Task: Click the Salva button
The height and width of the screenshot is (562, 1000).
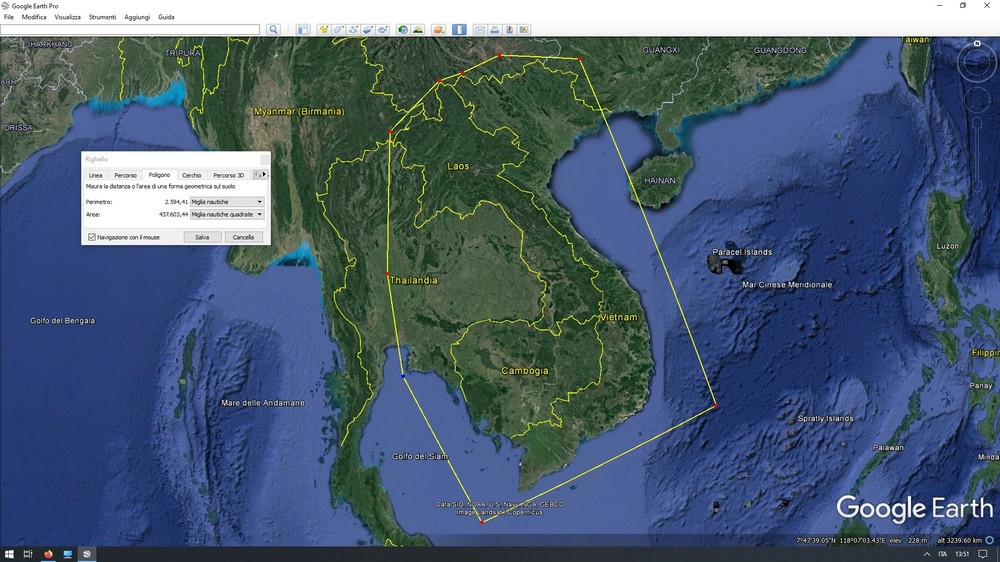Action: click(202, 237)
